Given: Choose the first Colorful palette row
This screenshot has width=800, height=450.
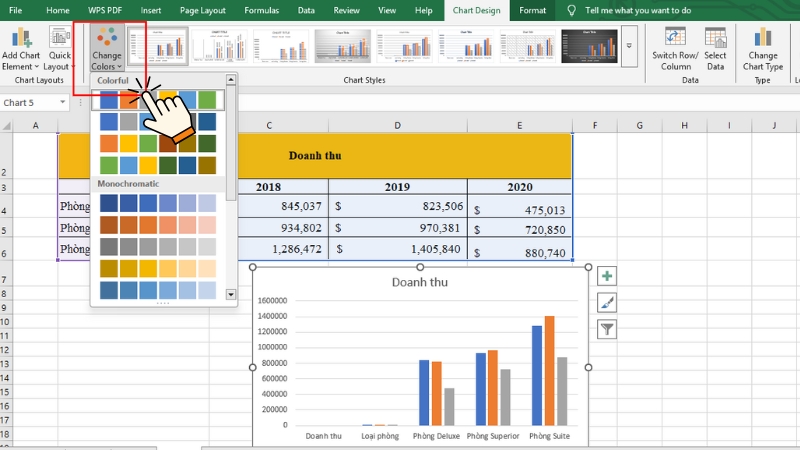Looking at the screenshot, I should [158, 100].
